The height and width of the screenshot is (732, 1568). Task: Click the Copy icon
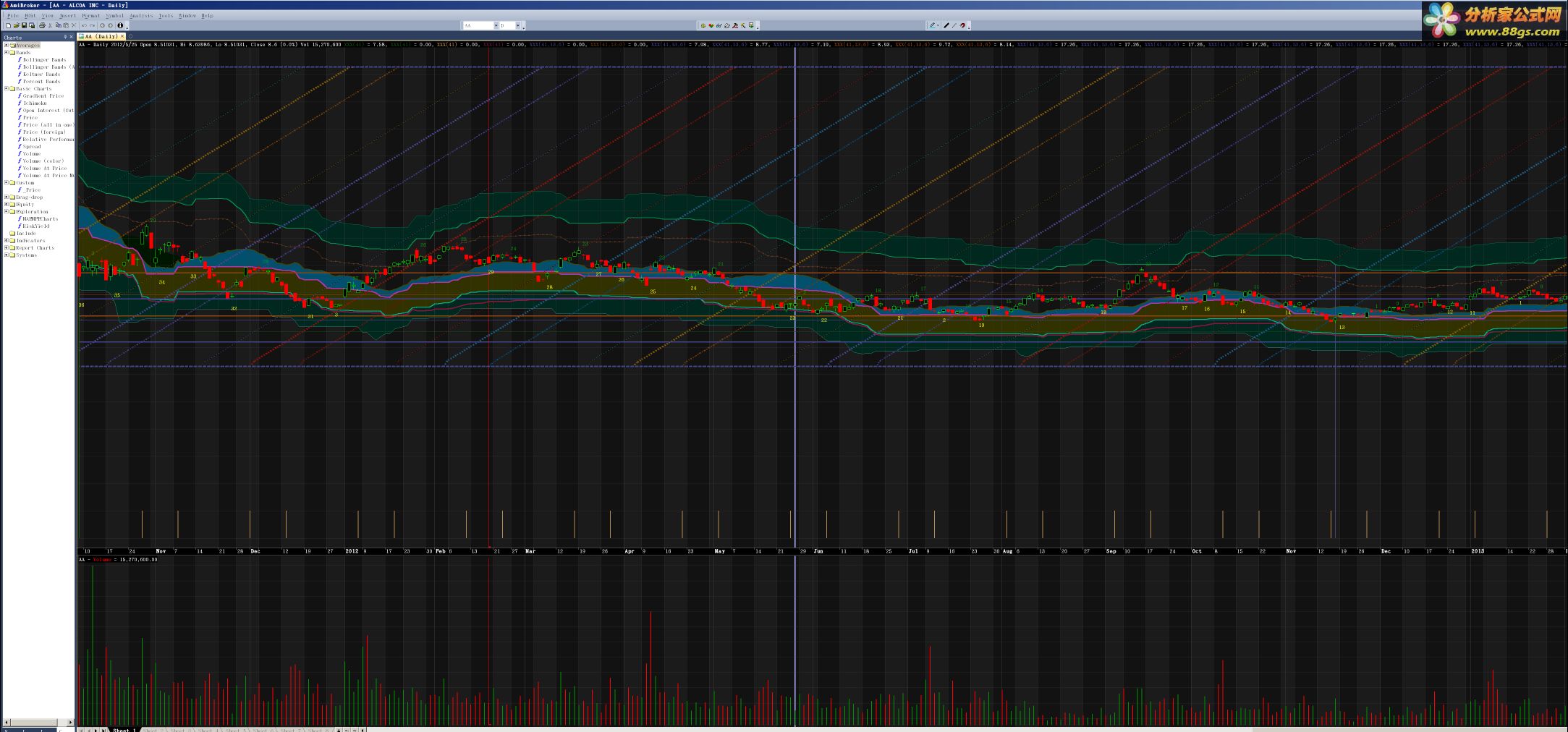(58, 25)
